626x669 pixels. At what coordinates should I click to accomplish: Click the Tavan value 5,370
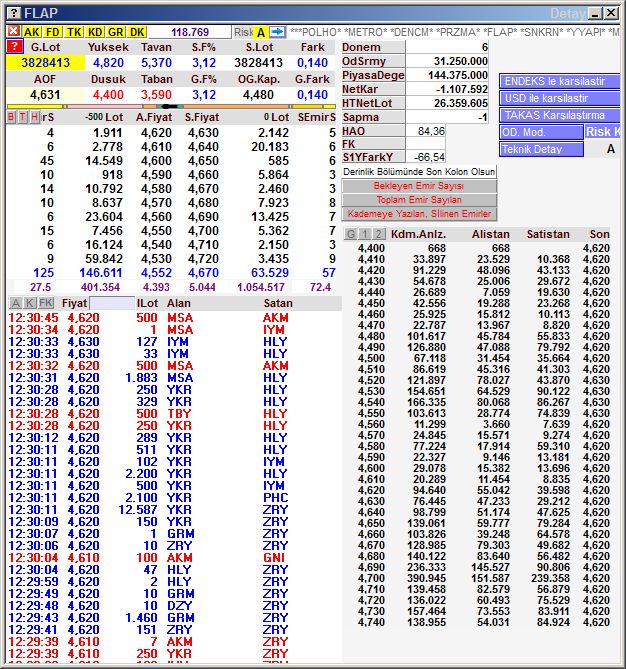[157, 63]
